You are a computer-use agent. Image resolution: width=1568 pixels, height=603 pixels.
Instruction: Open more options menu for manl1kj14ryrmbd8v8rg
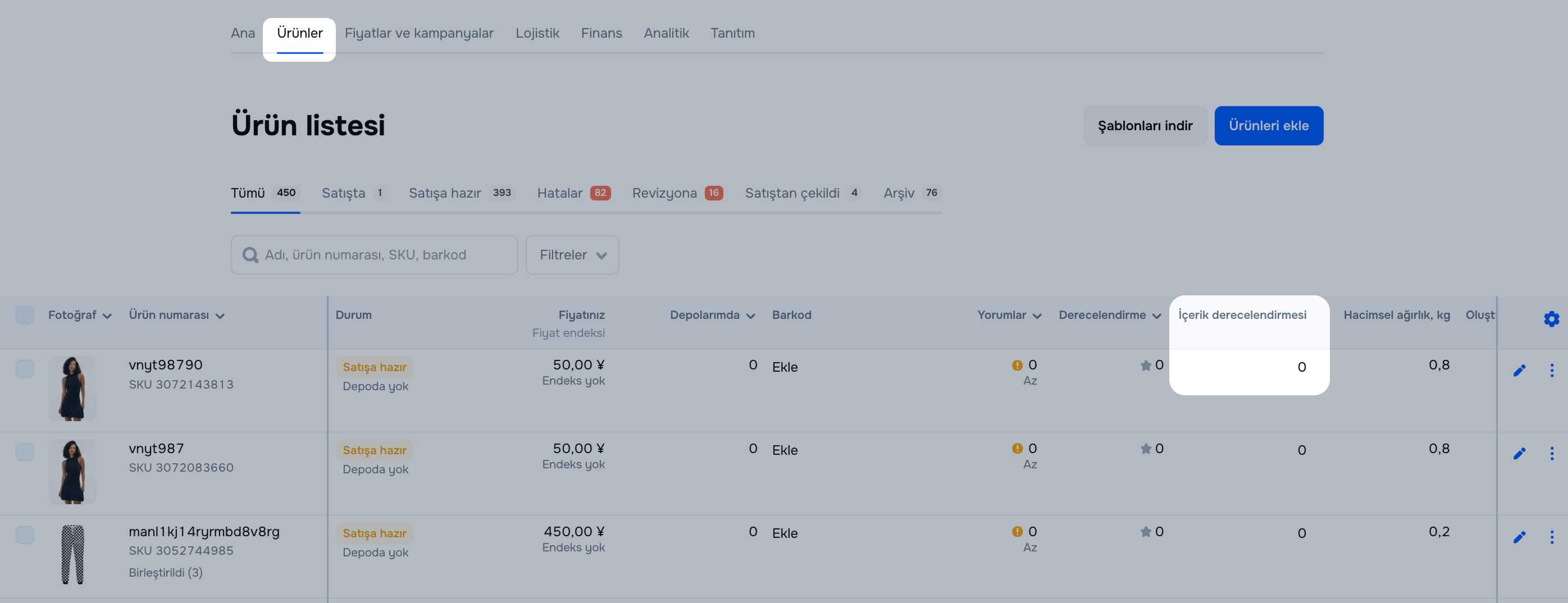(1552, 537)
